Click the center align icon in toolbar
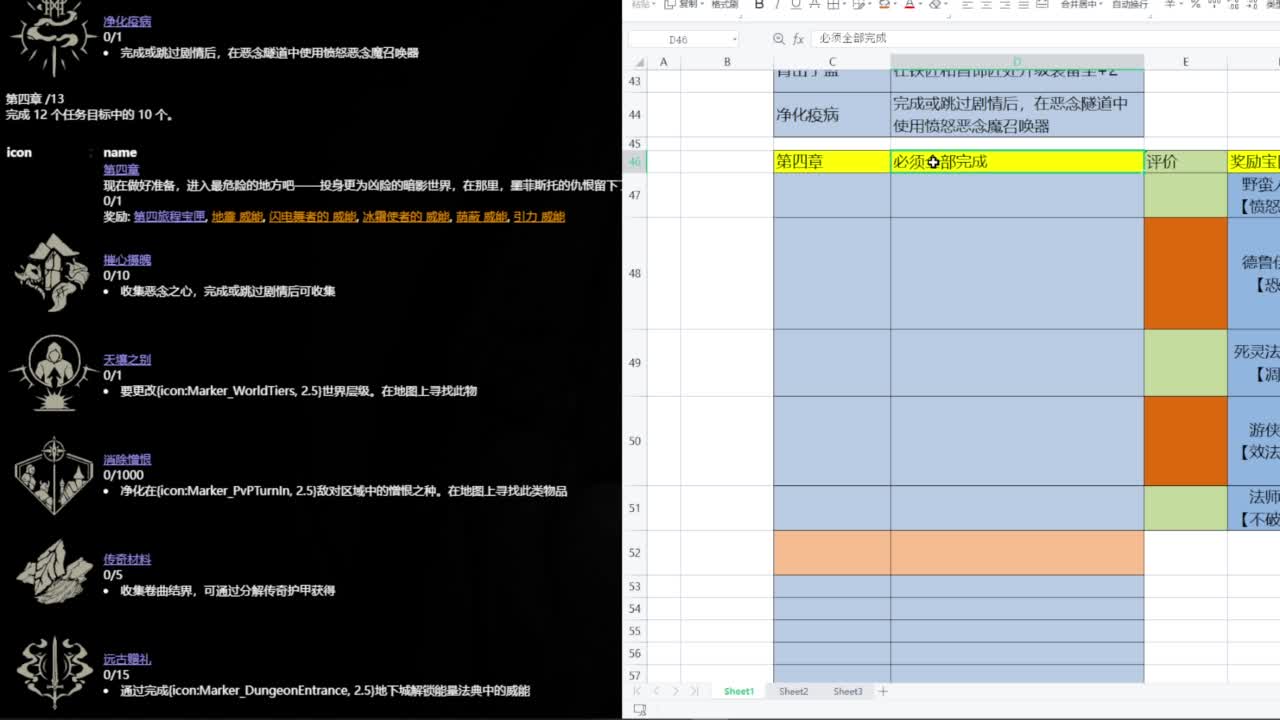Screen dimensions: 1280x720 pos(986,4)
